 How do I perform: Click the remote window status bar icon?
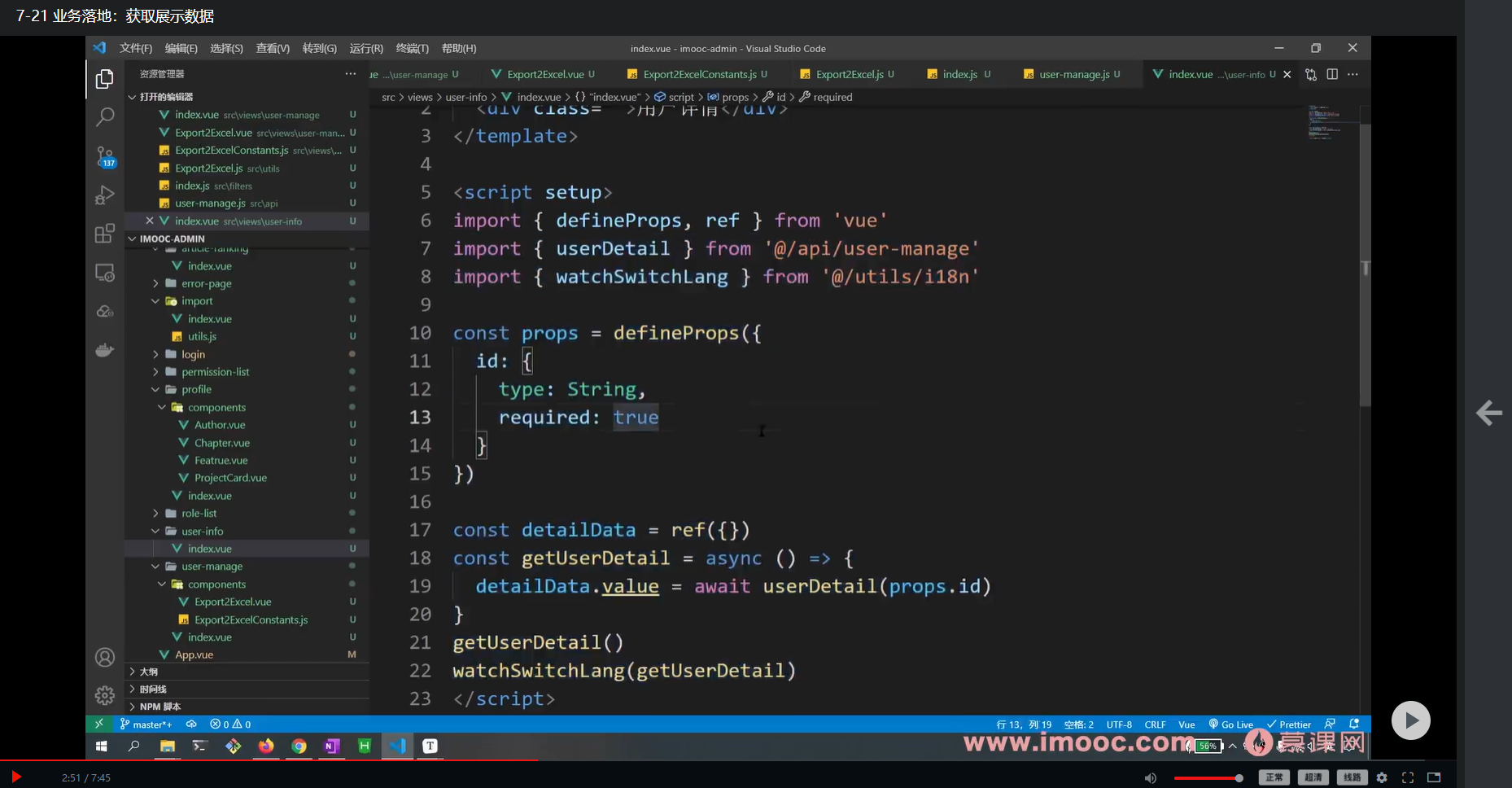click(99, 724)
